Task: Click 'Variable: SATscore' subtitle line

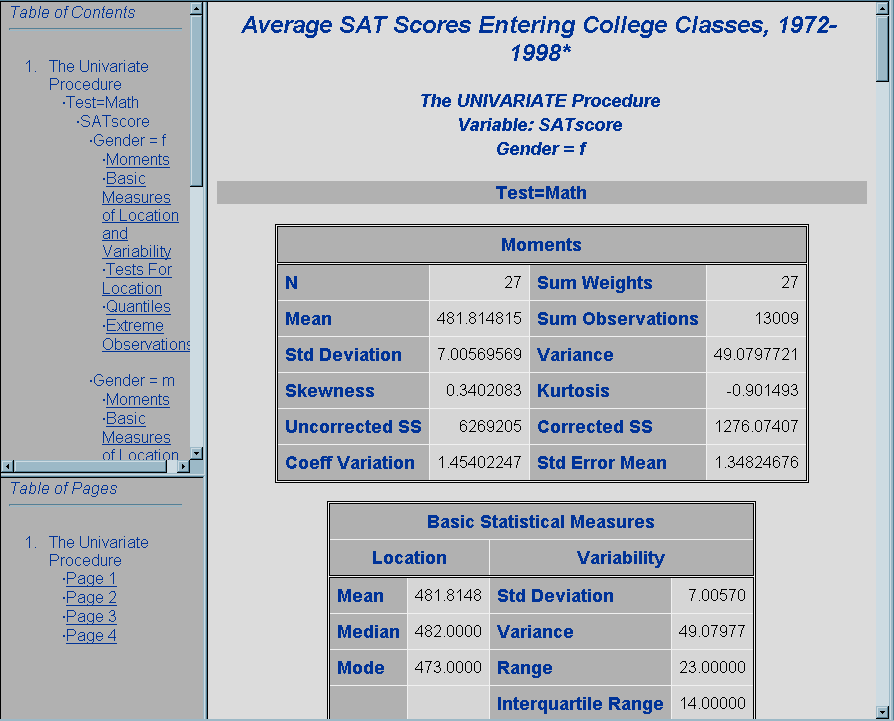Action: [x=540, y=124]
